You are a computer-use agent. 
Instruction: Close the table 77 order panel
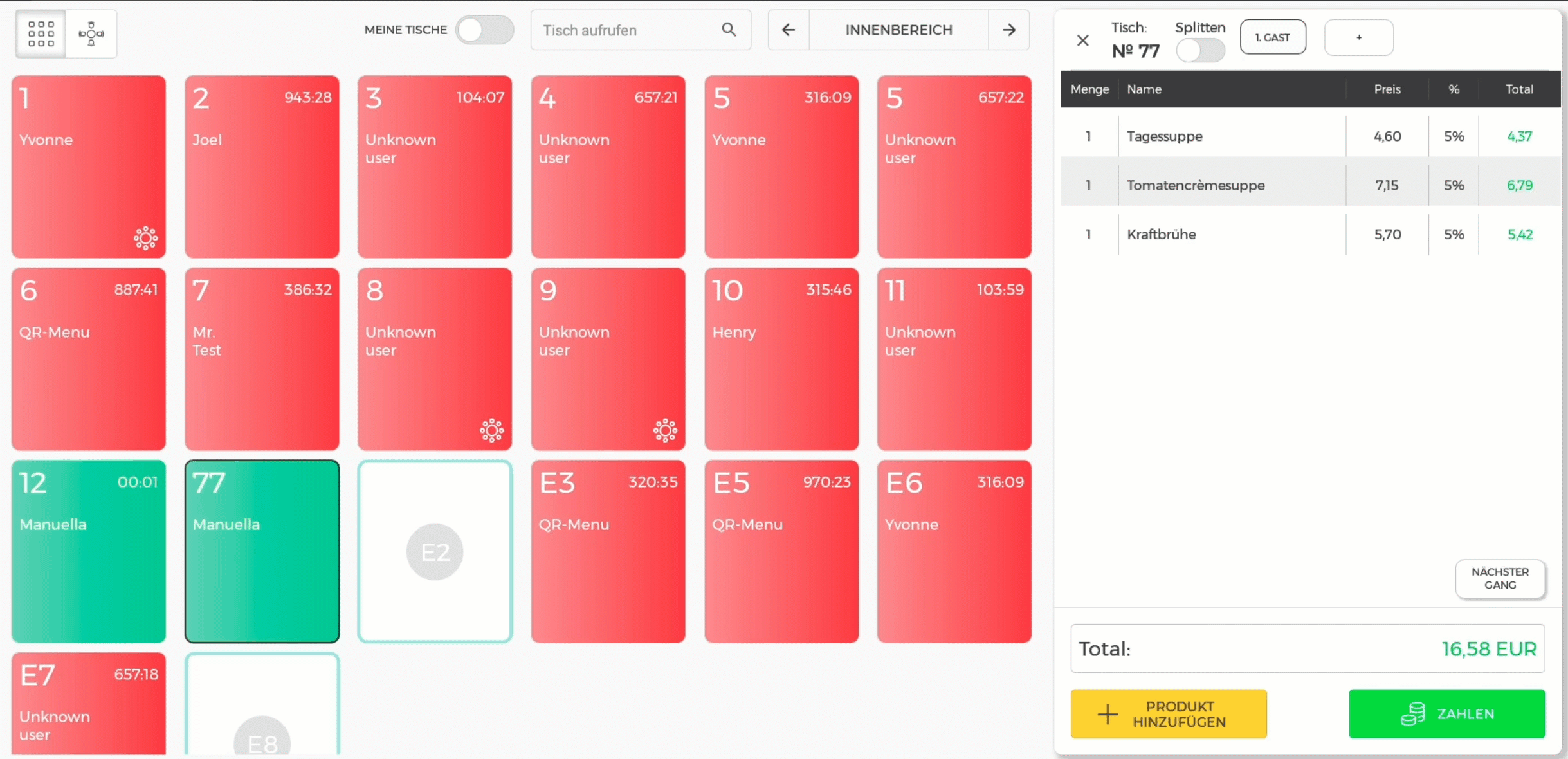[1082, 41]
